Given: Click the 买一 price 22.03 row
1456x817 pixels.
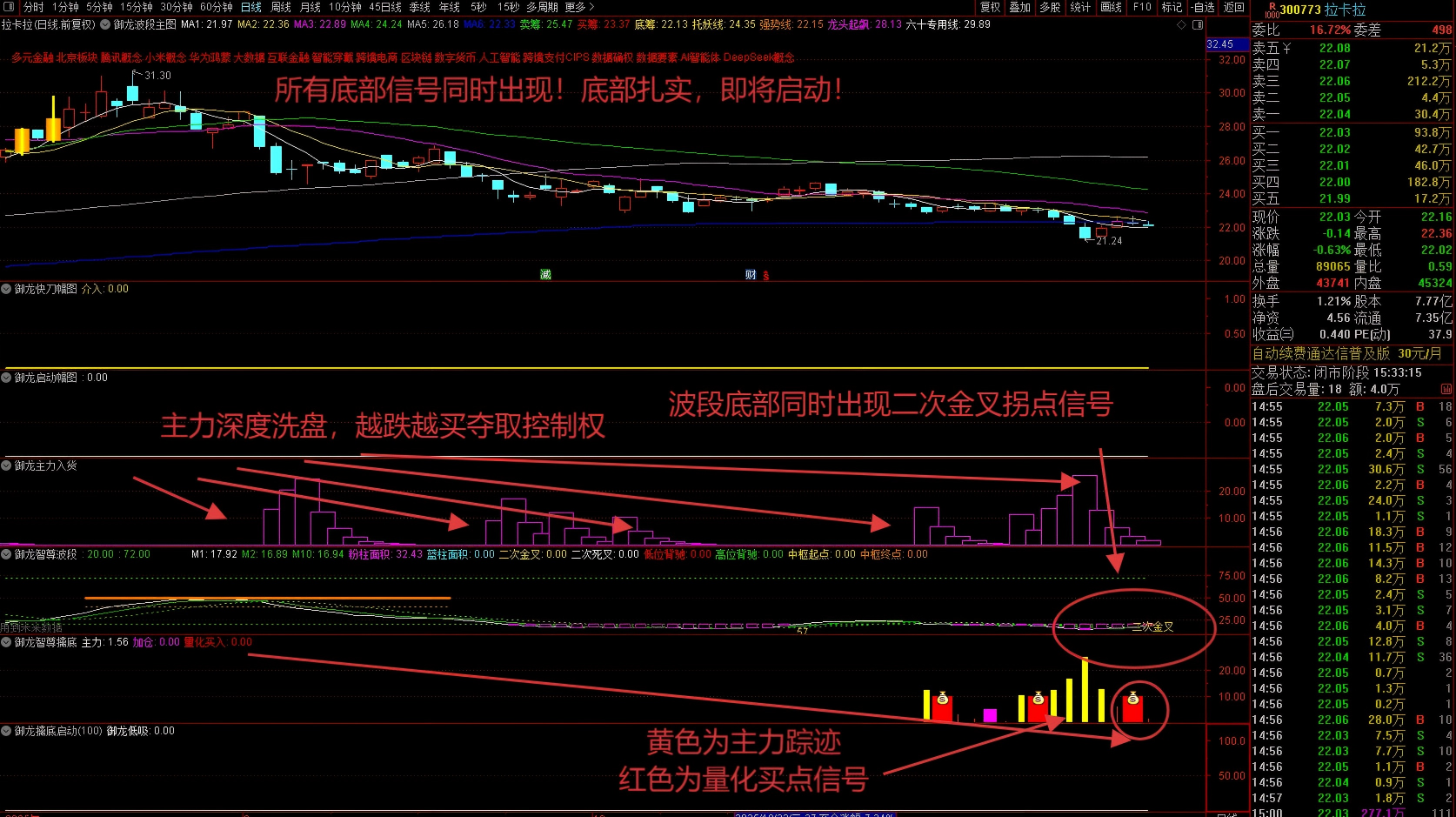Looking at the screenshot, I should pos(1352,132).
